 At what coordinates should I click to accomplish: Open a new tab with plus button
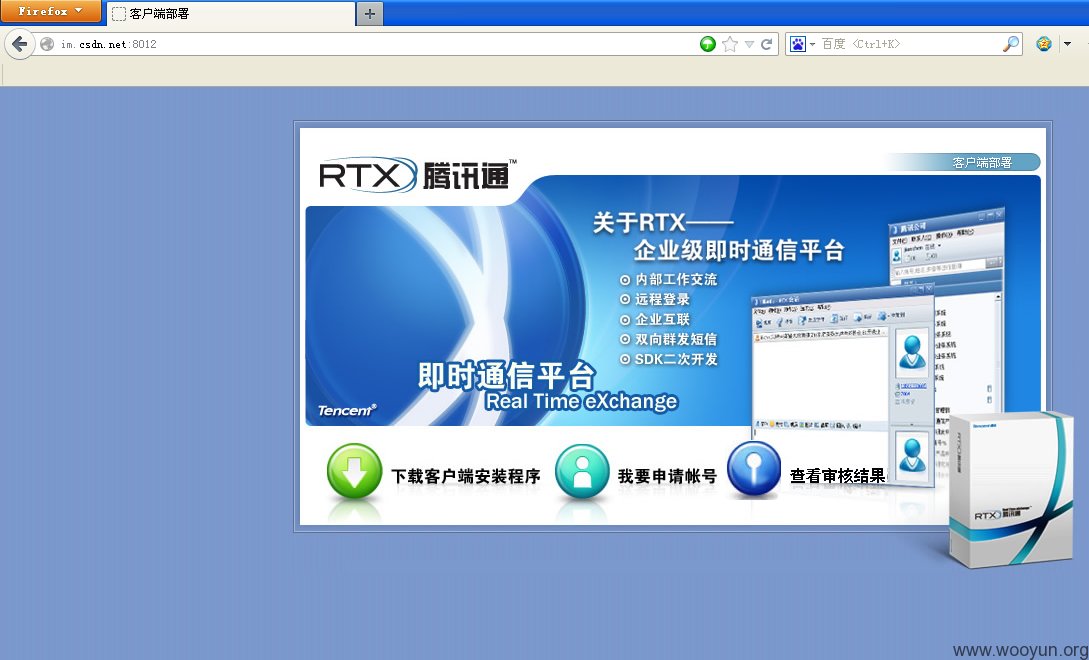pos(369,13)
